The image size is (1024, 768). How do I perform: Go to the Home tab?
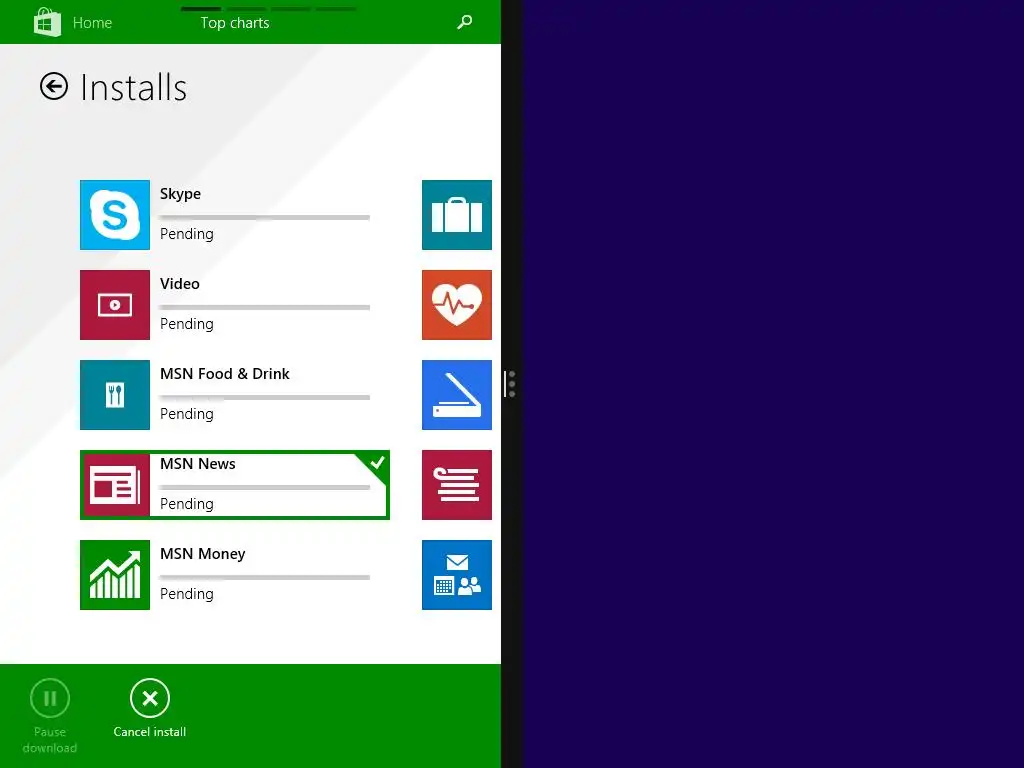pos(92,23)
